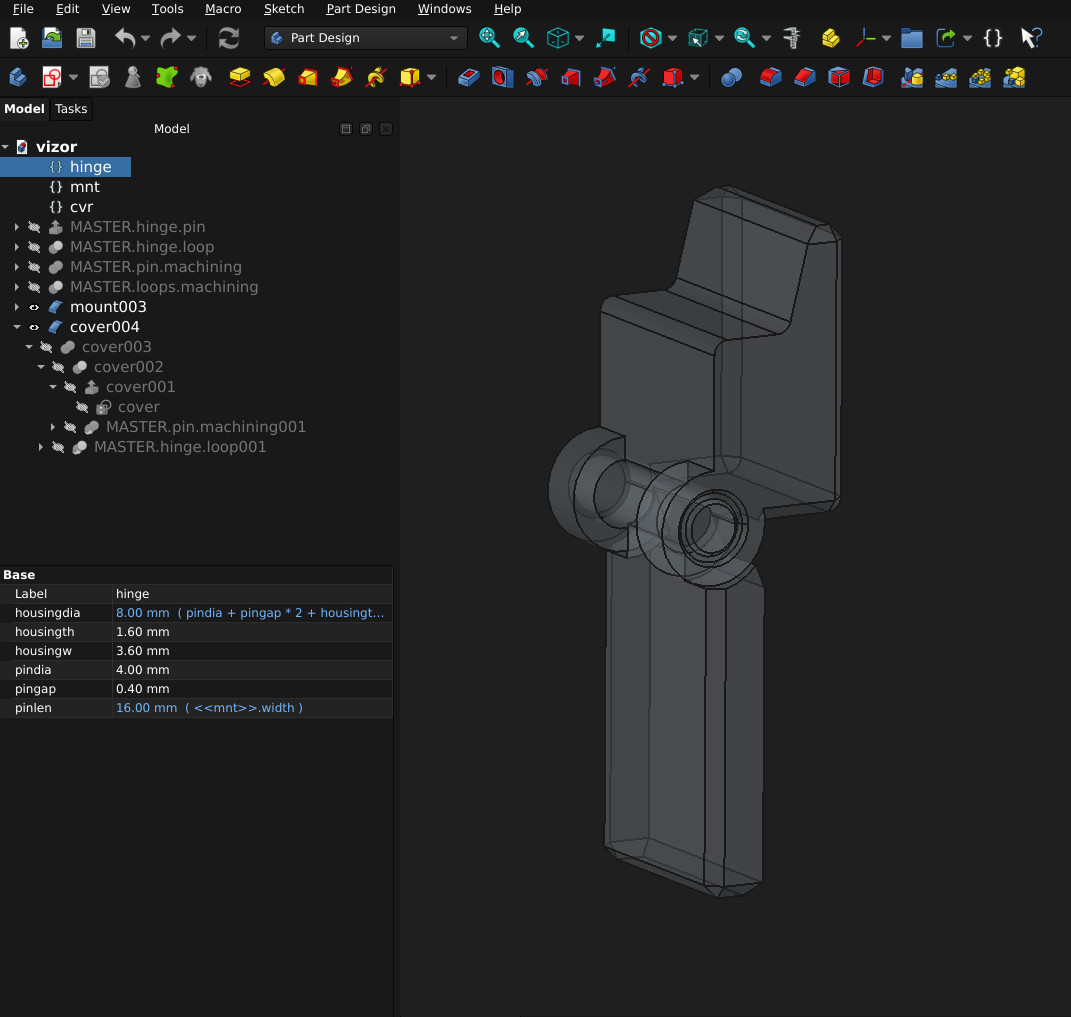Open the Part Design menu
The image size is (1071, 1017).
(361, 9)
